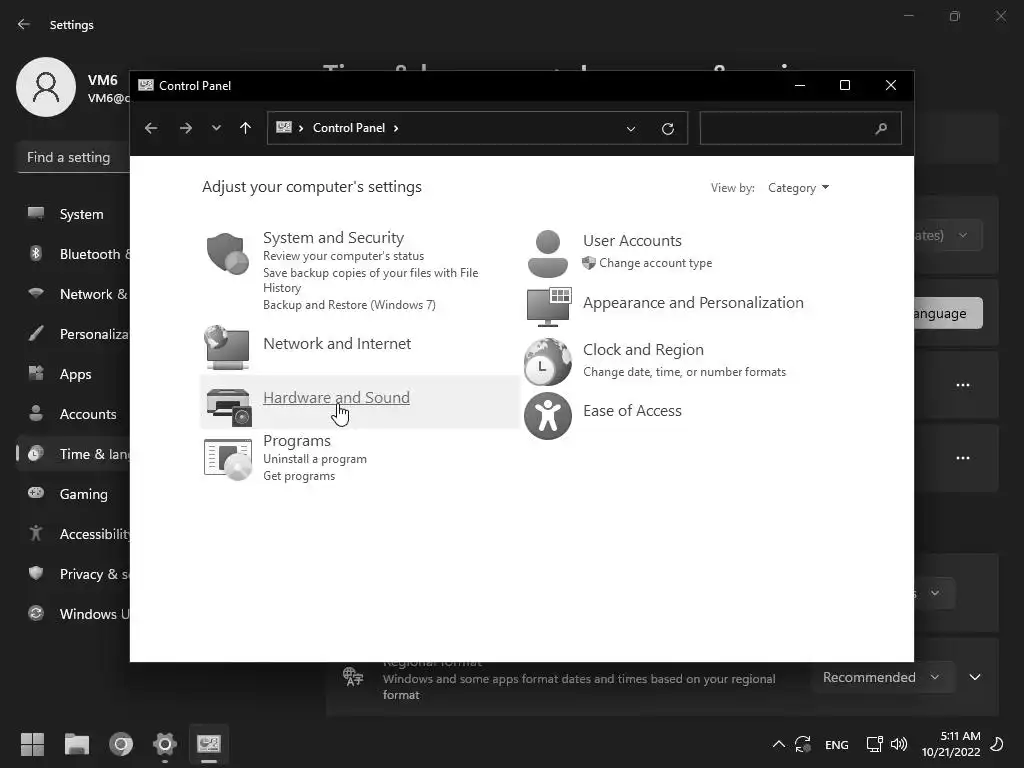Open File Explorer from the taskbar
1024x768 pixels.
(77, 744)
